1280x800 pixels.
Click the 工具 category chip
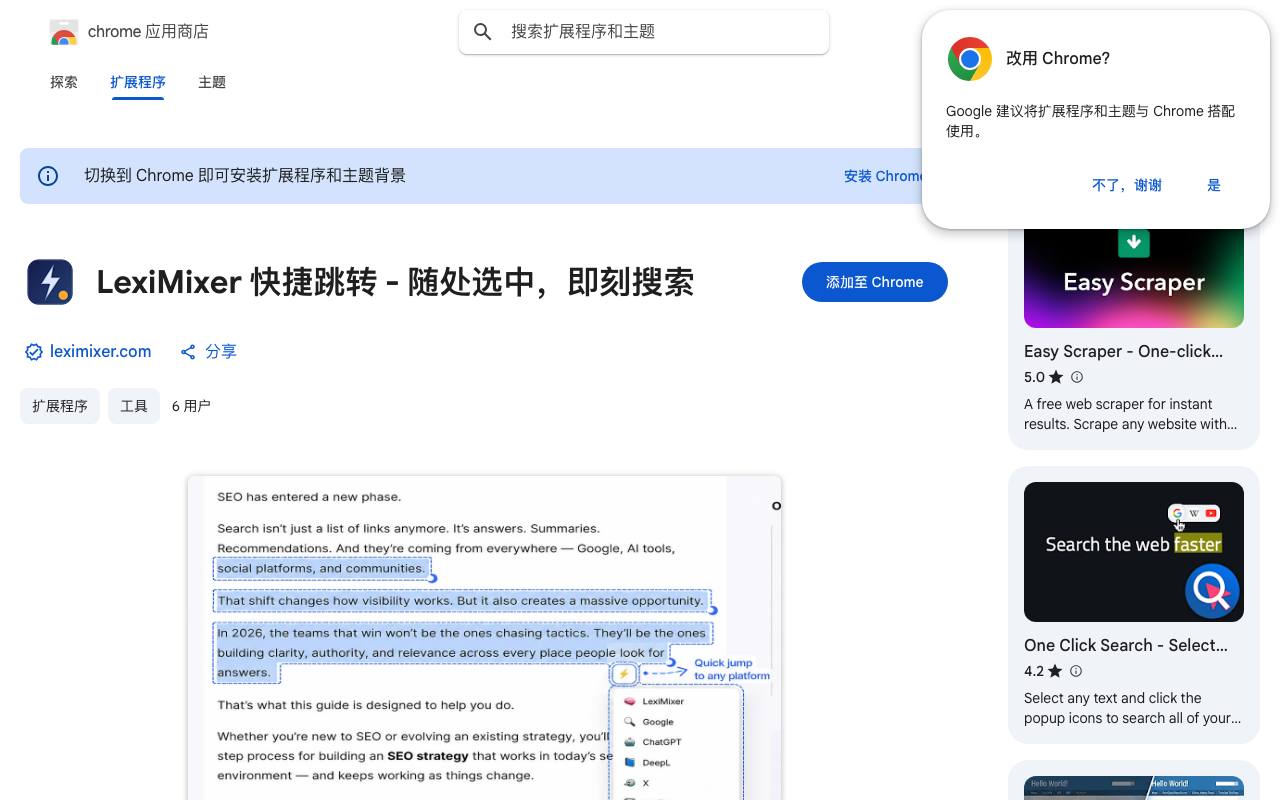tap(134, 406)
